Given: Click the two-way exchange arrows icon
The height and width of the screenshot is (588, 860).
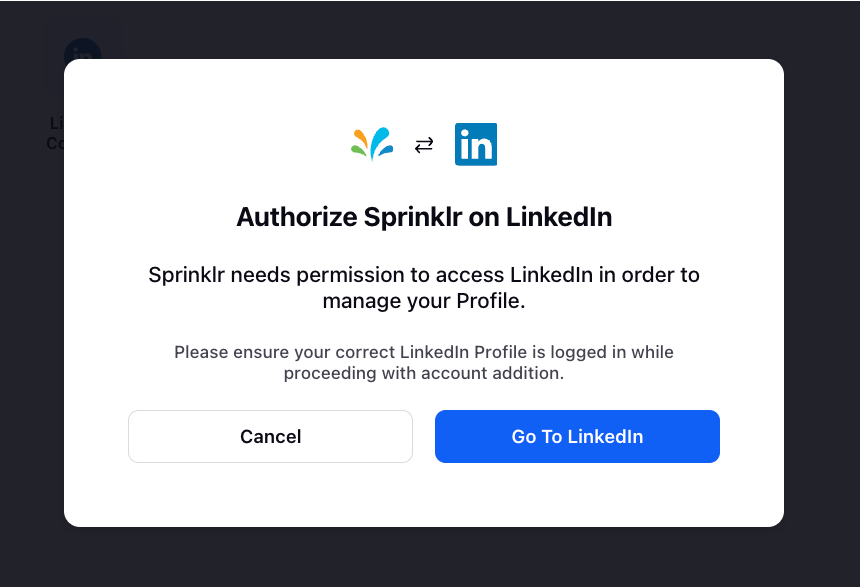Looking at the screenshot, I should 424,145.
